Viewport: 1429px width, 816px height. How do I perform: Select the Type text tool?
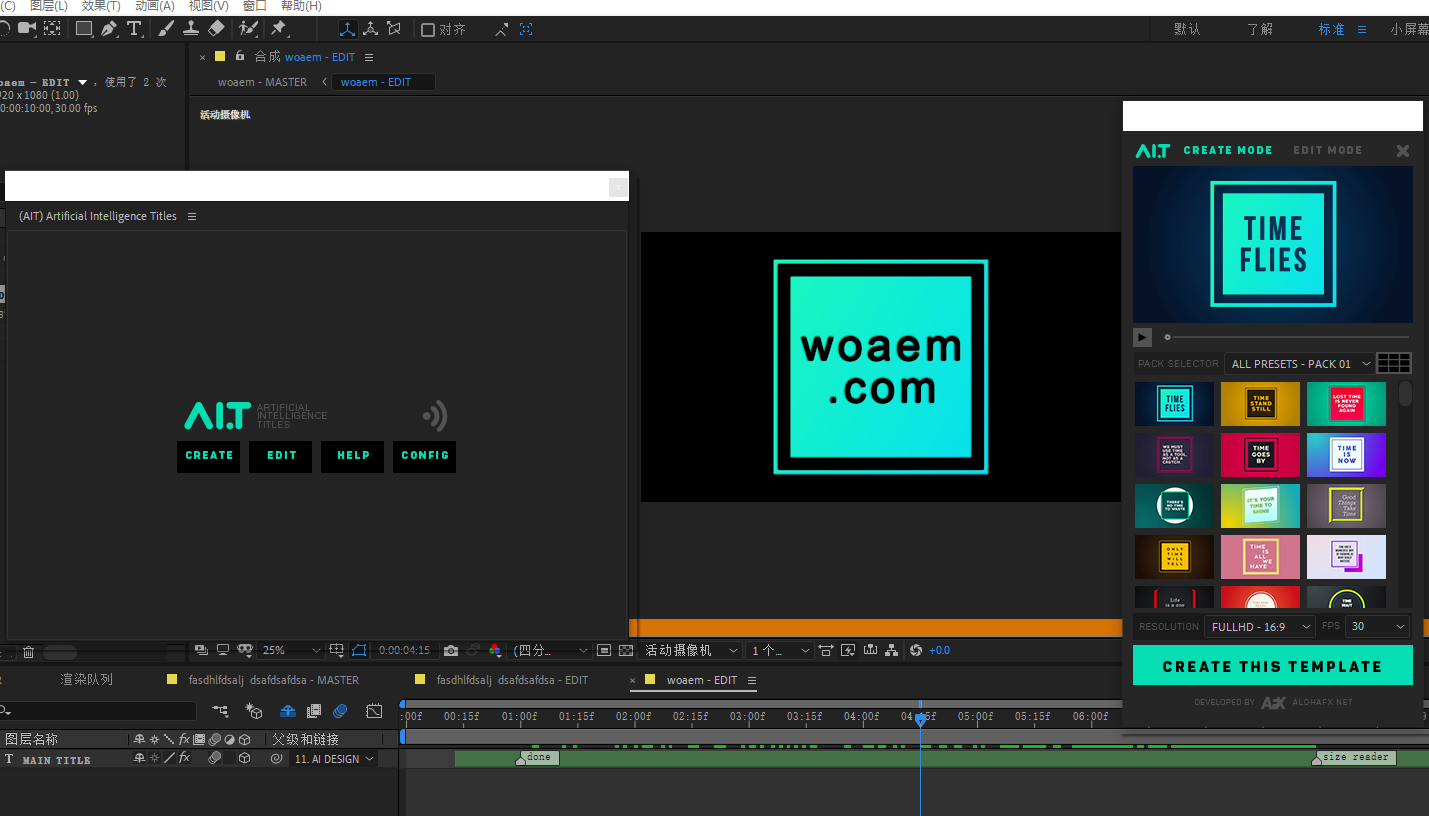(134, 29)
